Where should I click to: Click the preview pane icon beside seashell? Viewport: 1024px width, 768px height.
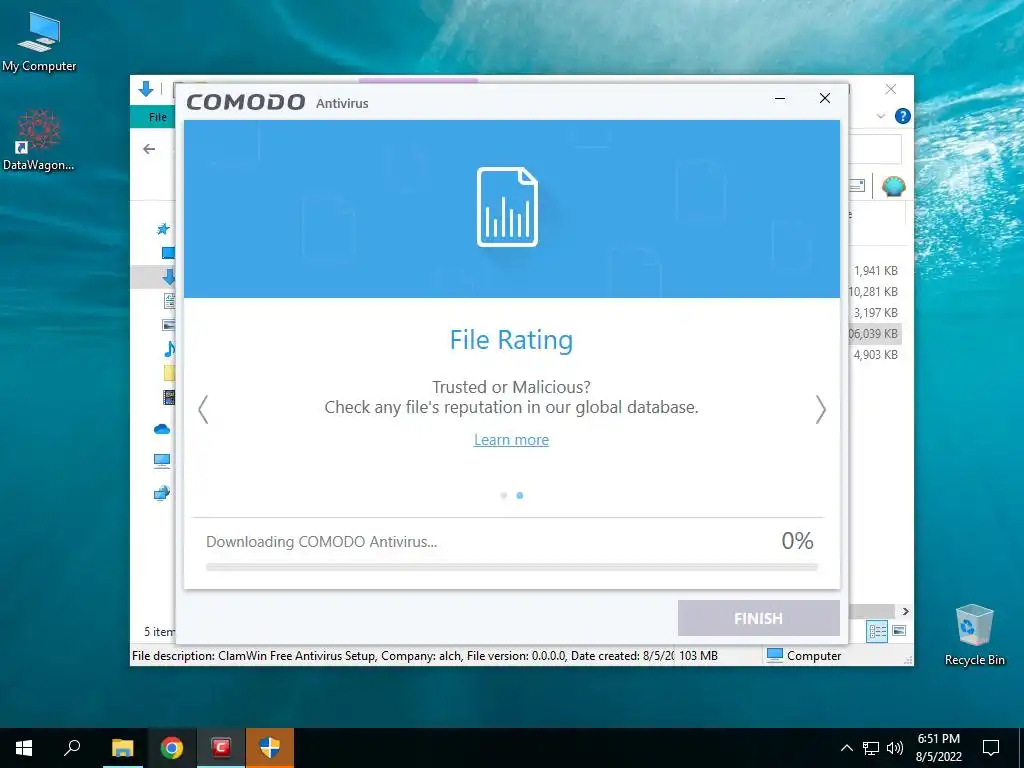click(x=857, y=186)
